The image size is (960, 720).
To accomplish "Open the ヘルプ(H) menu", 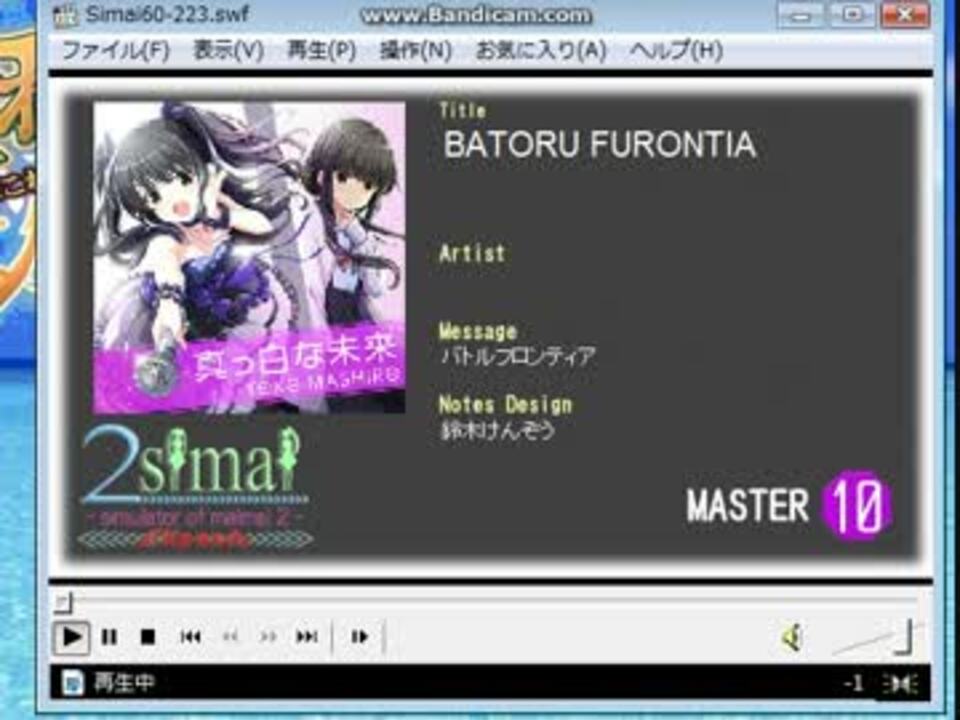I will click(x=677, y=50).
